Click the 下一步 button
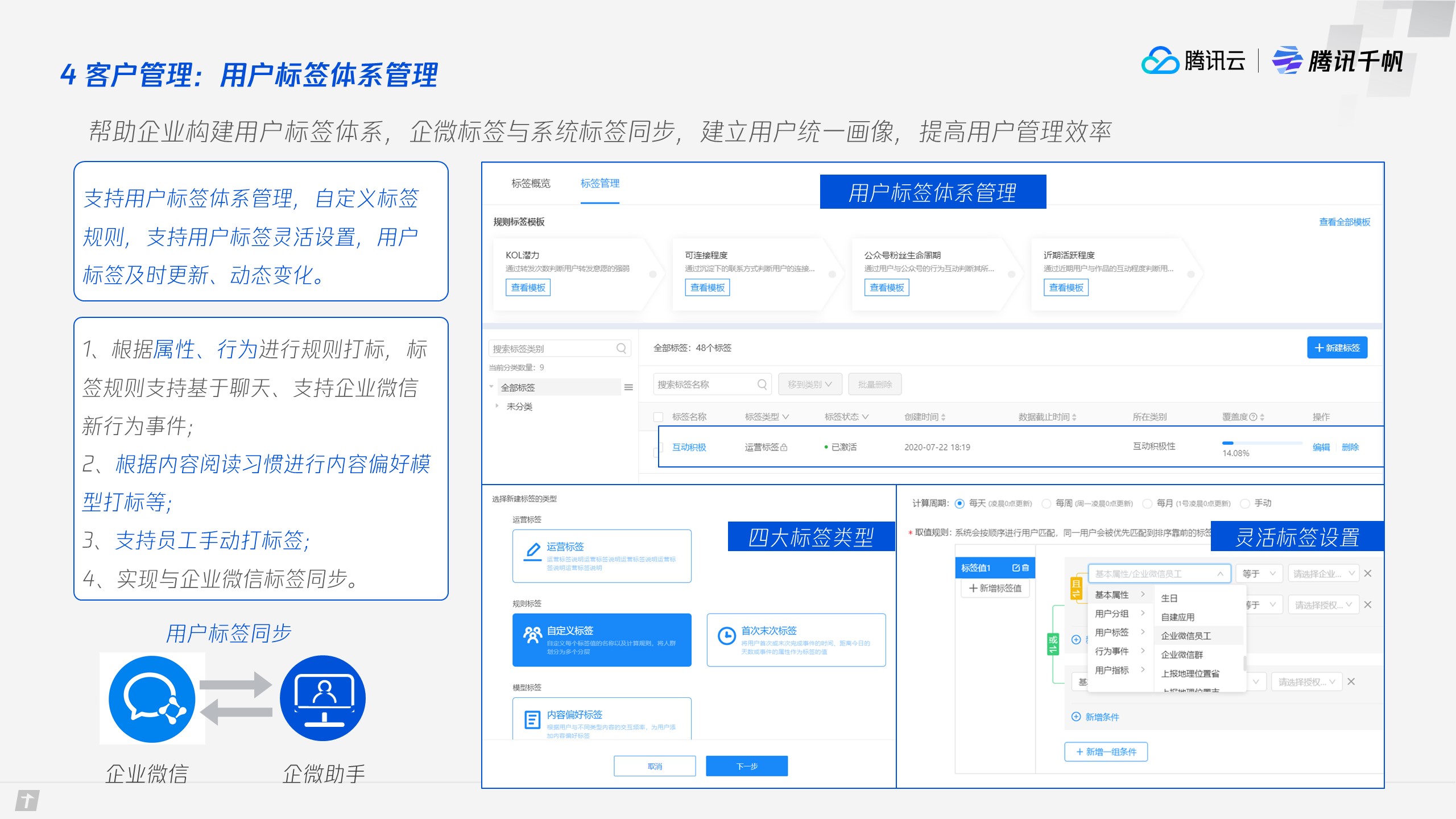 747,766
